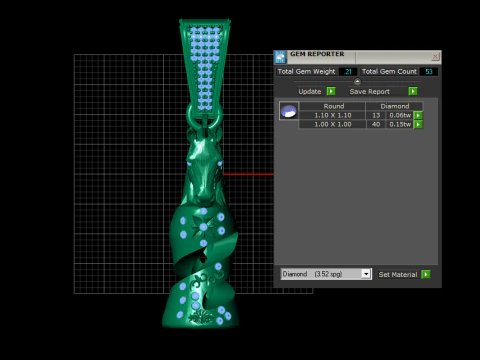Click the Total Gem Weight value .21

pos(348,71)
